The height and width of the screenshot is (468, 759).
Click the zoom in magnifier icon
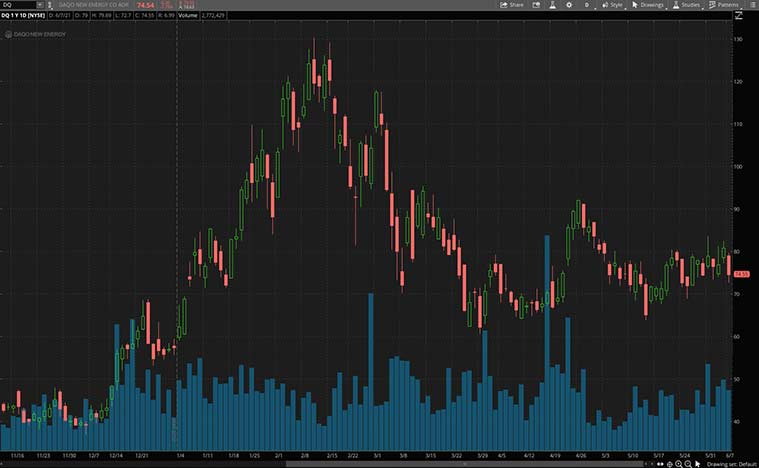pos(678,464)
